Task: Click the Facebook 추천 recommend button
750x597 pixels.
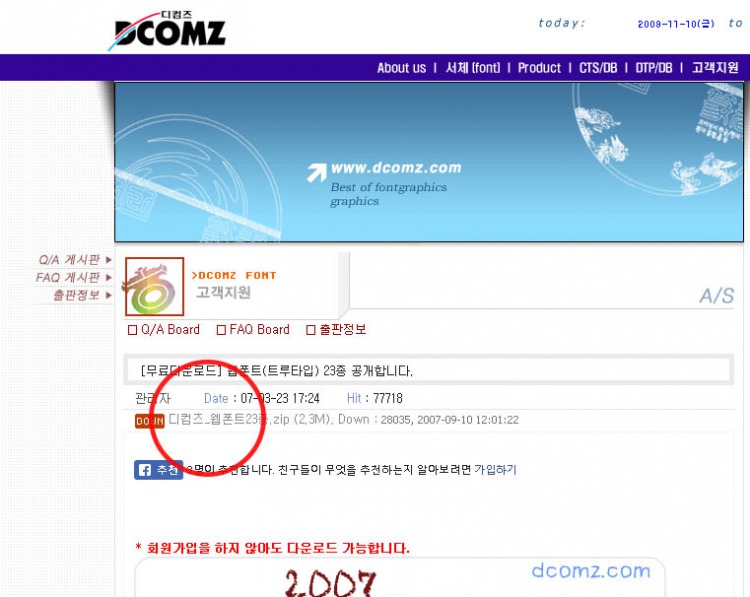Action: coord(158,470)
